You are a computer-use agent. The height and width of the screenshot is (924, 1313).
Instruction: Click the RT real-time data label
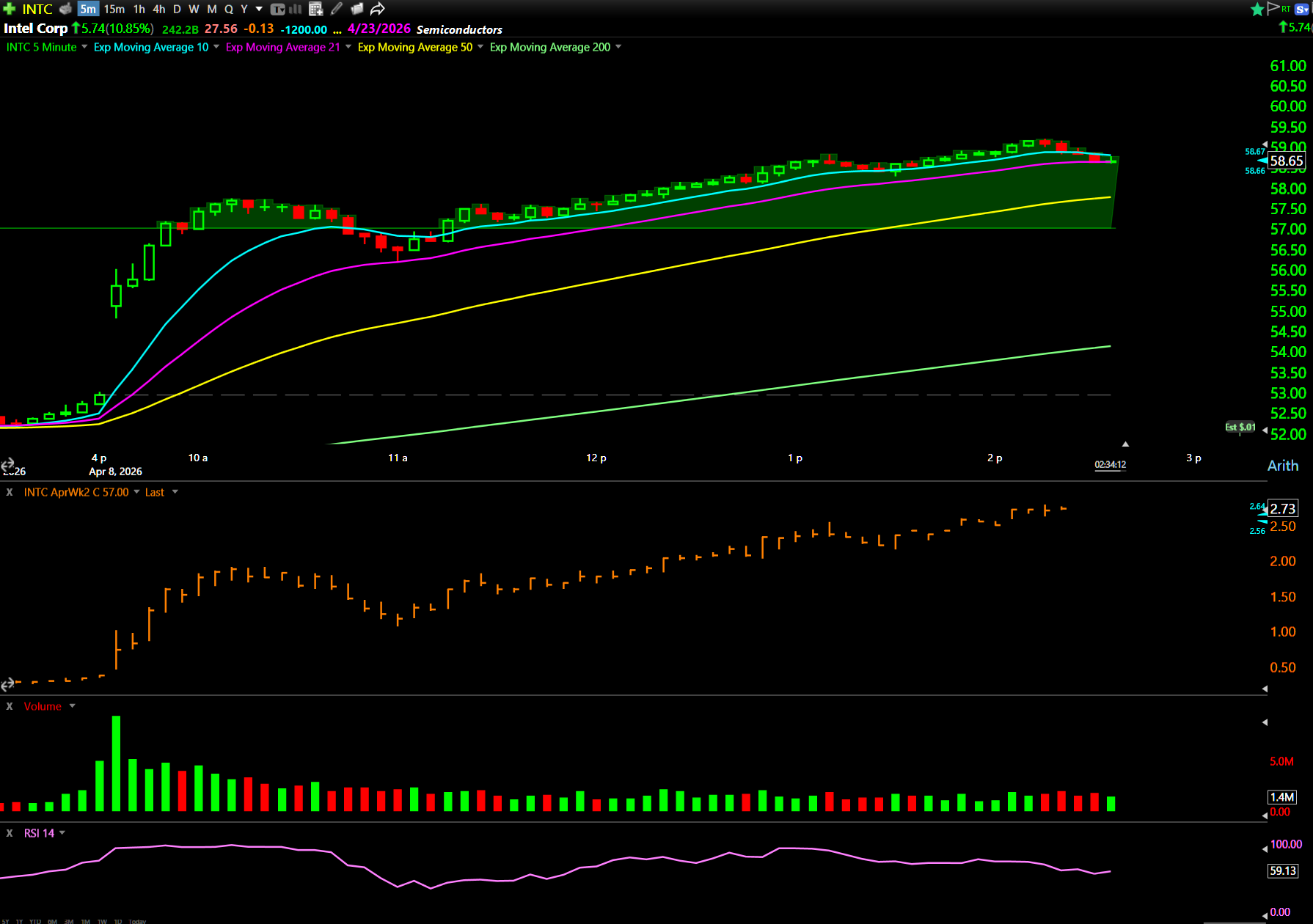click(1286, 9)
